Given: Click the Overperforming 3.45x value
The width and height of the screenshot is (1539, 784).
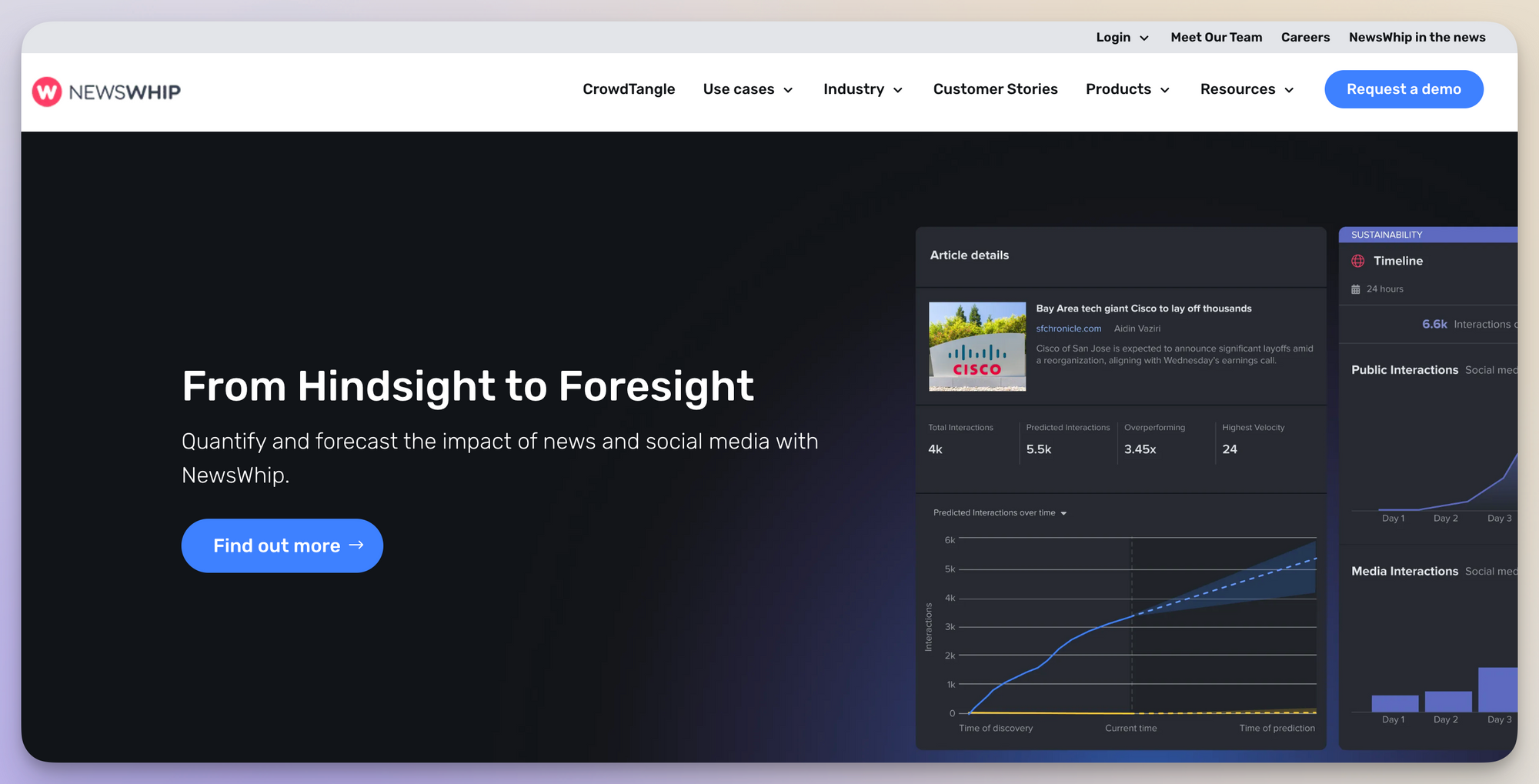Looking at the screenshot, I should click(1140, 449).
